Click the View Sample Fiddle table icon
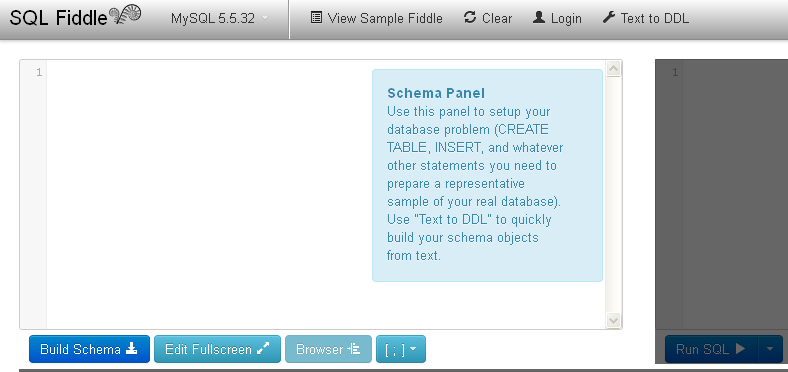This screenshot has width=788, height=372. pos(316,18)
